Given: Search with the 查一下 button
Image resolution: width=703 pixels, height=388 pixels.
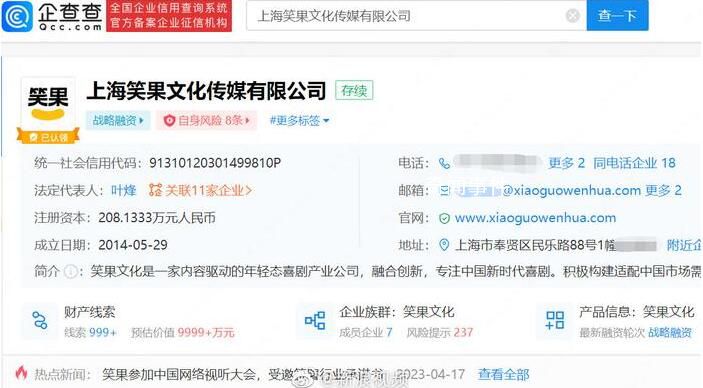Looking at the screenshot, I should 617,16.
